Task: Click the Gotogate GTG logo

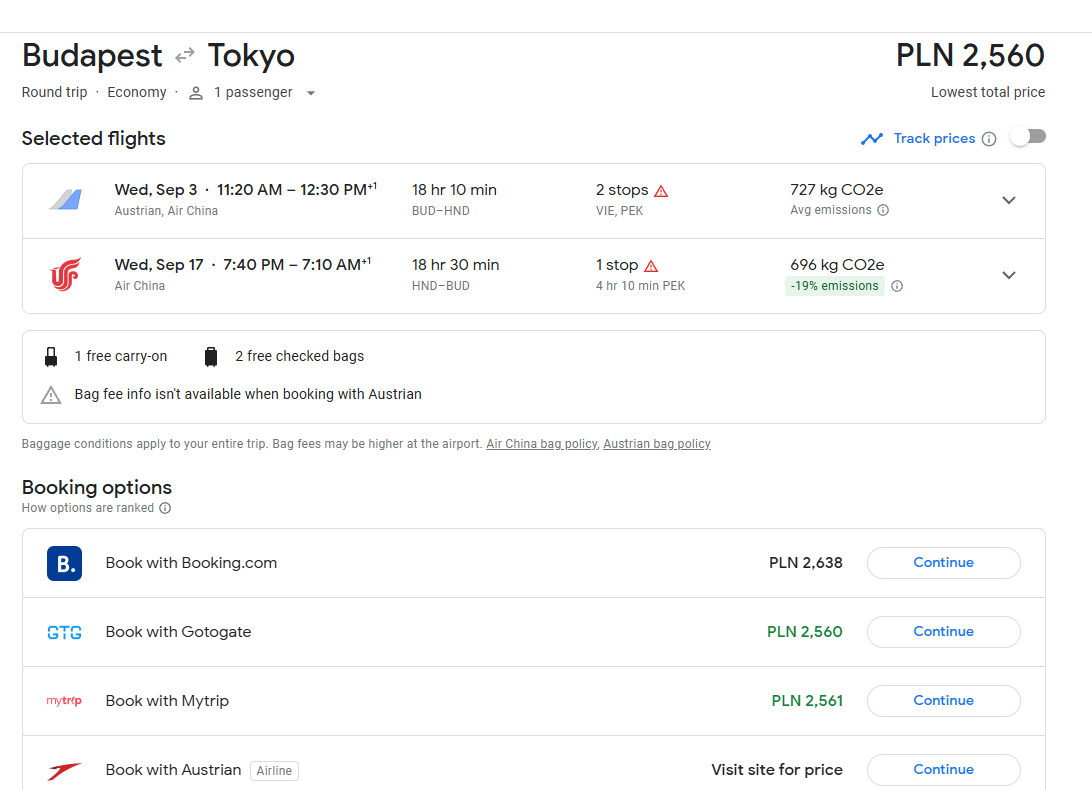Action: coord(65,633)
